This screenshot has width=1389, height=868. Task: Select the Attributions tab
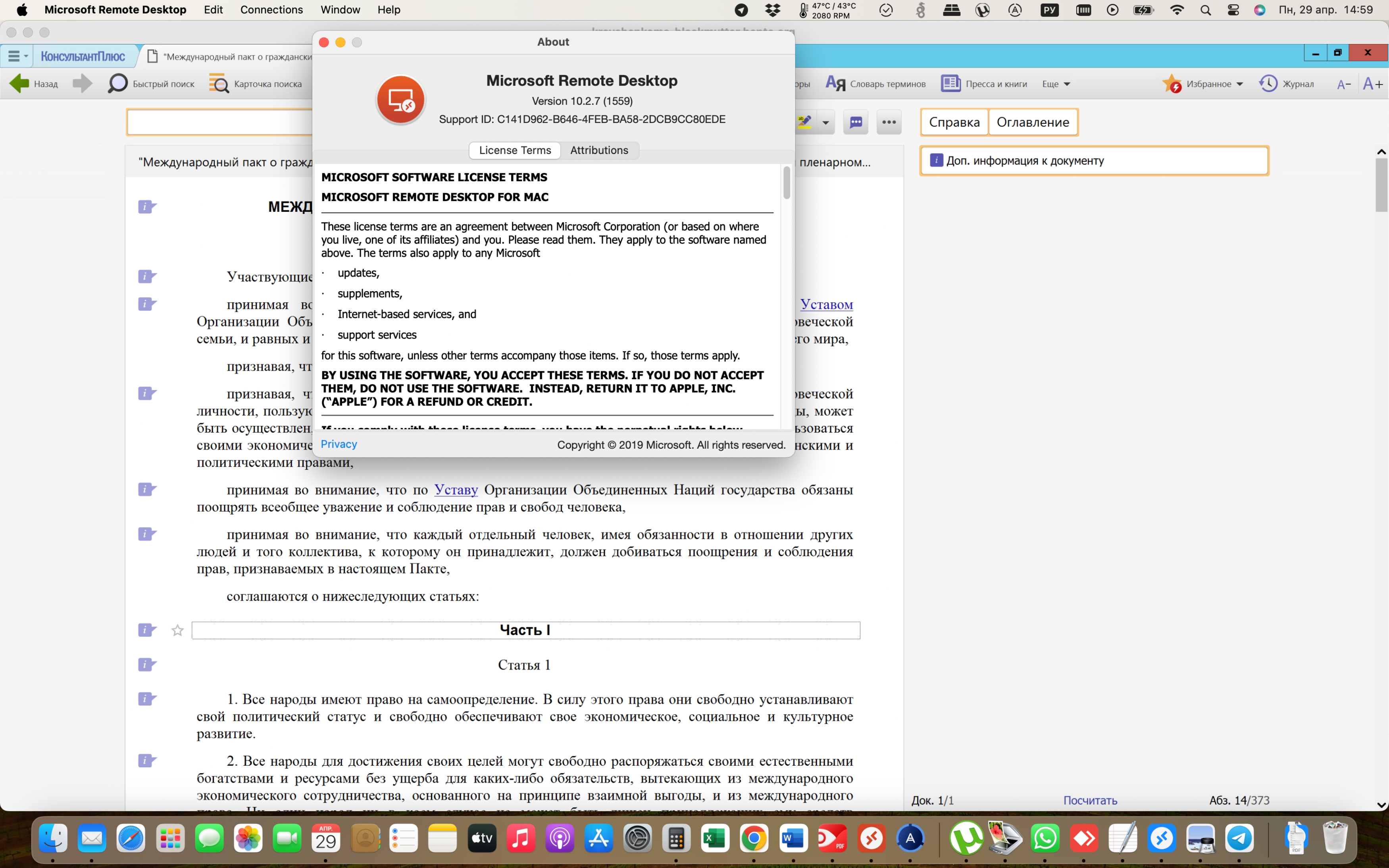599,150
